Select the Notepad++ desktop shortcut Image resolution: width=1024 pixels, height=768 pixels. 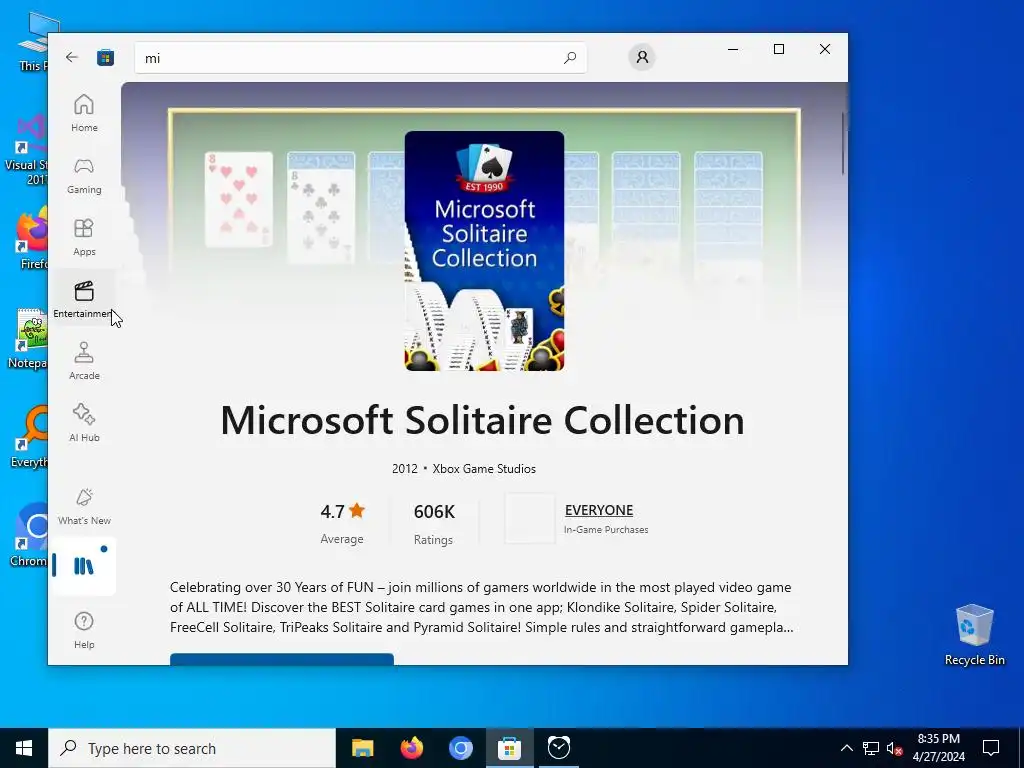tap(28, 338)
